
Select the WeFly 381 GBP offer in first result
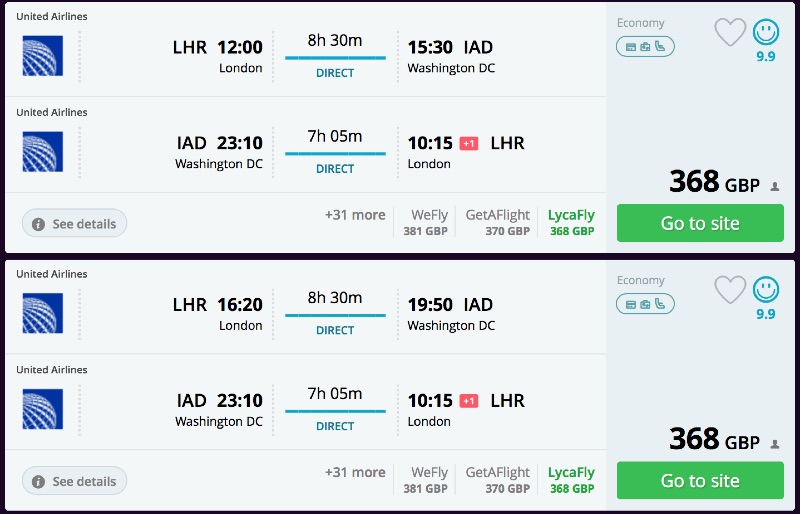pos(429,222)
